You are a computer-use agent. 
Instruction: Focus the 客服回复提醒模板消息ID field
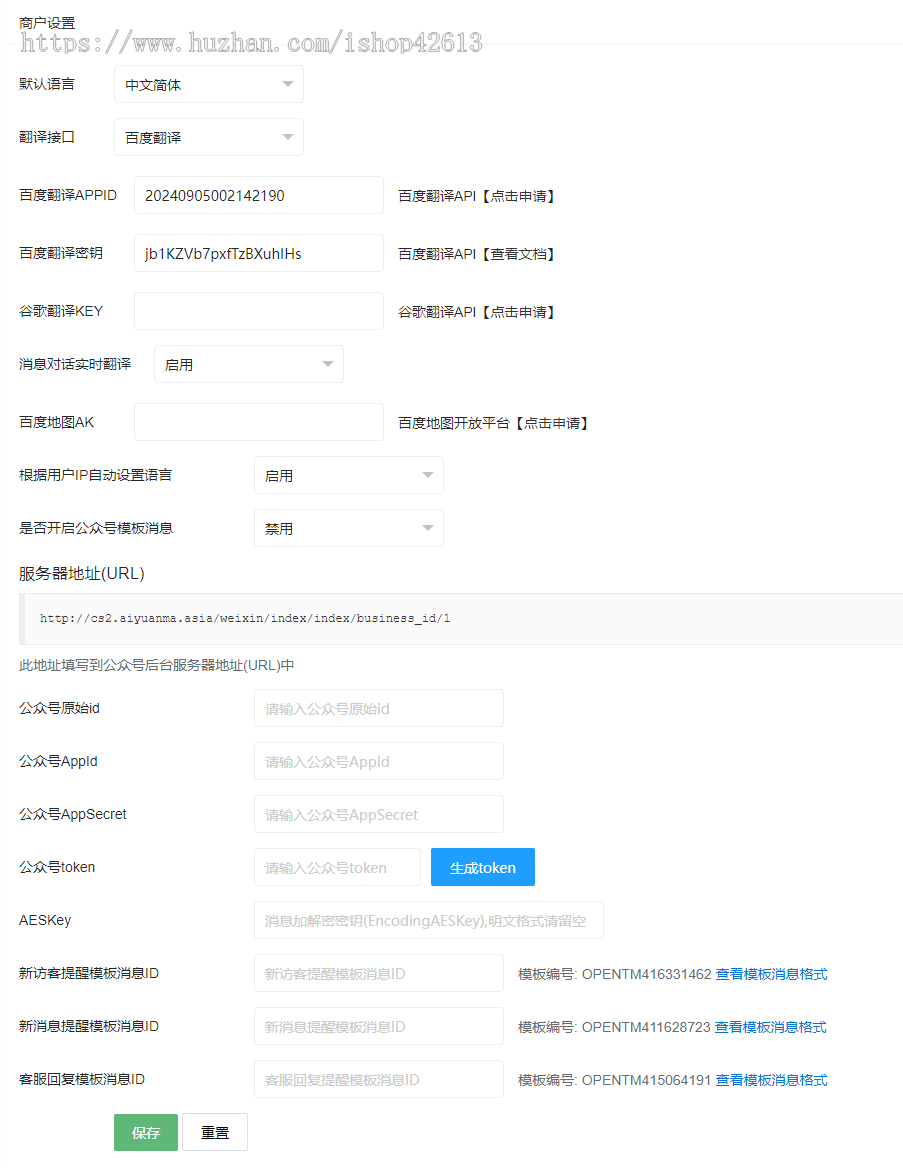(x=378, y=1079)
